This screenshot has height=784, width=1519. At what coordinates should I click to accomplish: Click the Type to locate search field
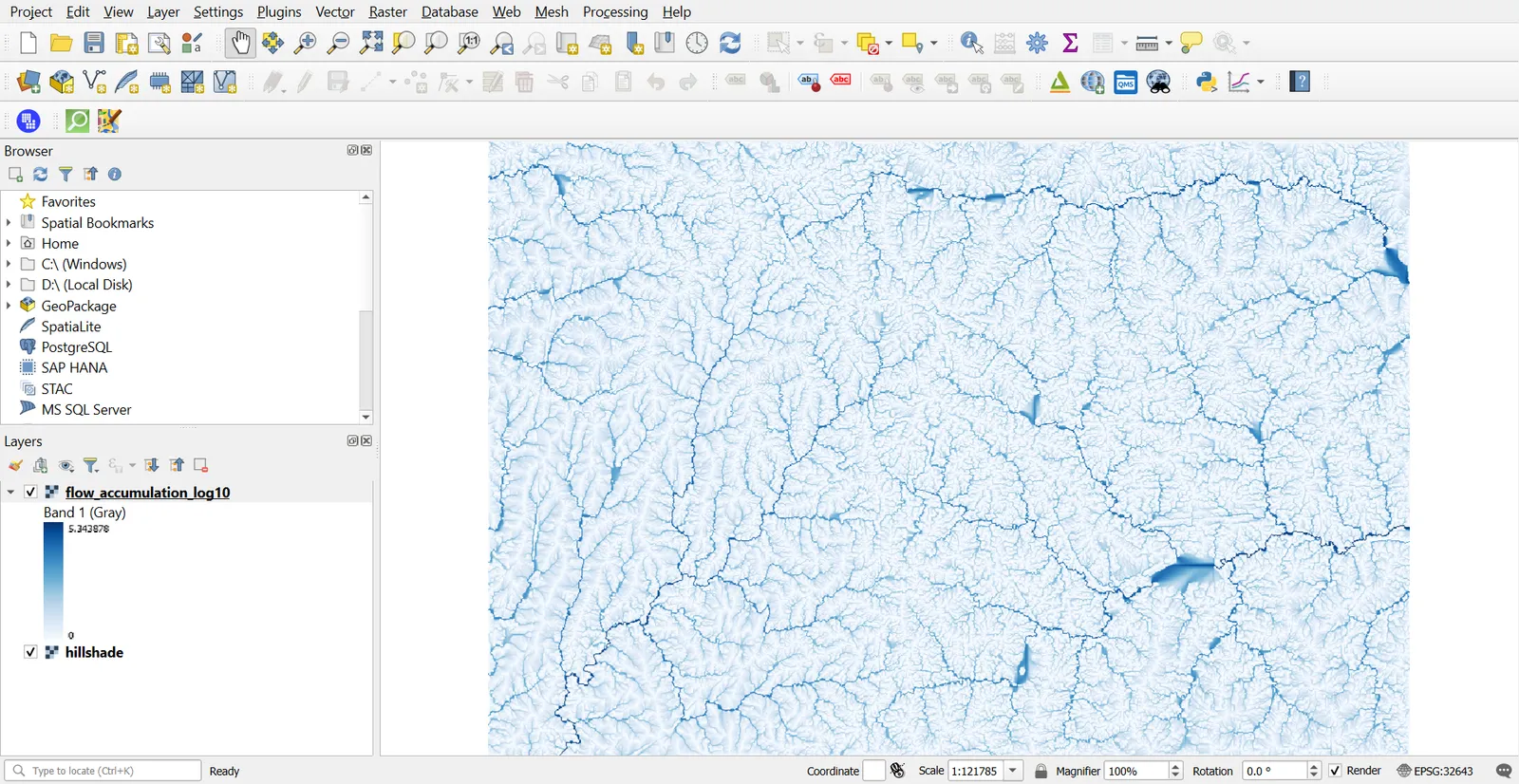click(x=103, y=771)
